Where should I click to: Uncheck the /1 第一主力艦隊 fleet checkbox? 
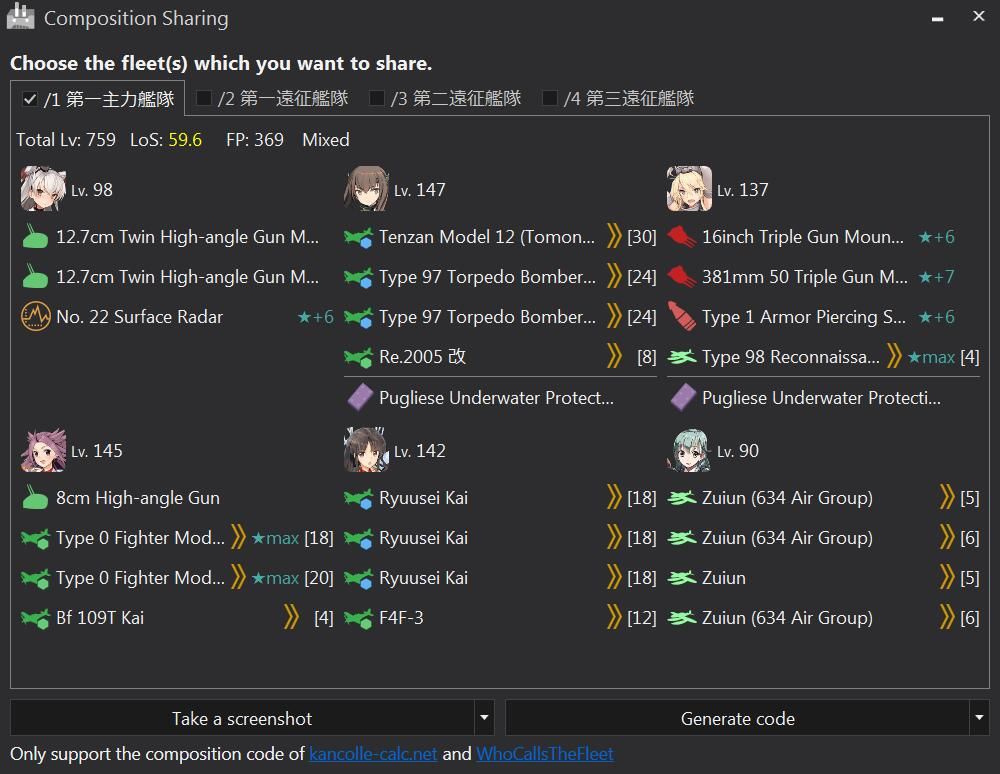(29, 99)
